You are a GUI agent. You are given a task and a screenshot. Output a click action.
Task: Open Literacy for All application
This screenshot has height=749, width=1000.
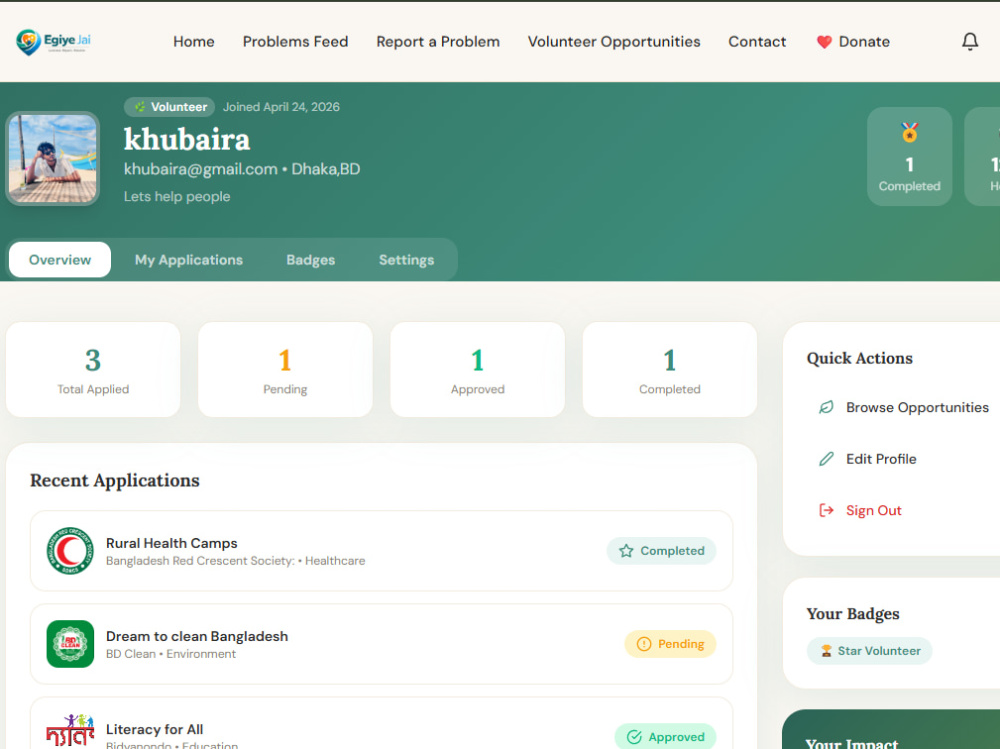tap(381, 723)
